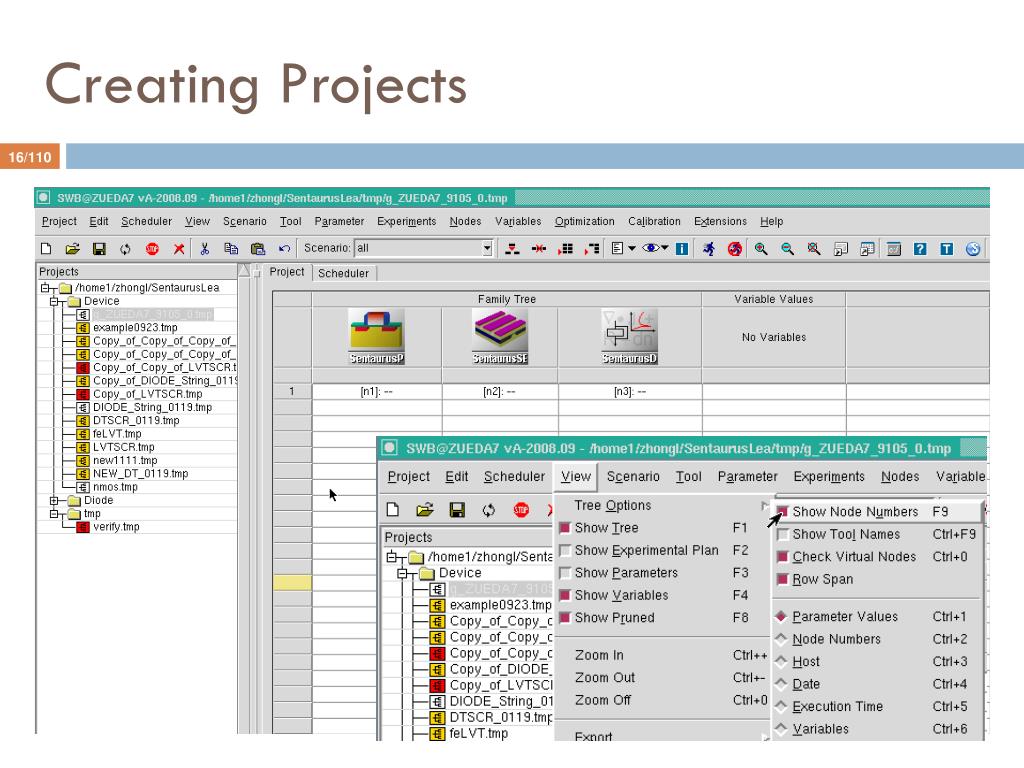The height and width of the screenshot is (768, 1024).
Task: Uncheck Show Node Numbers in submenu
Action: coord(783,512)
